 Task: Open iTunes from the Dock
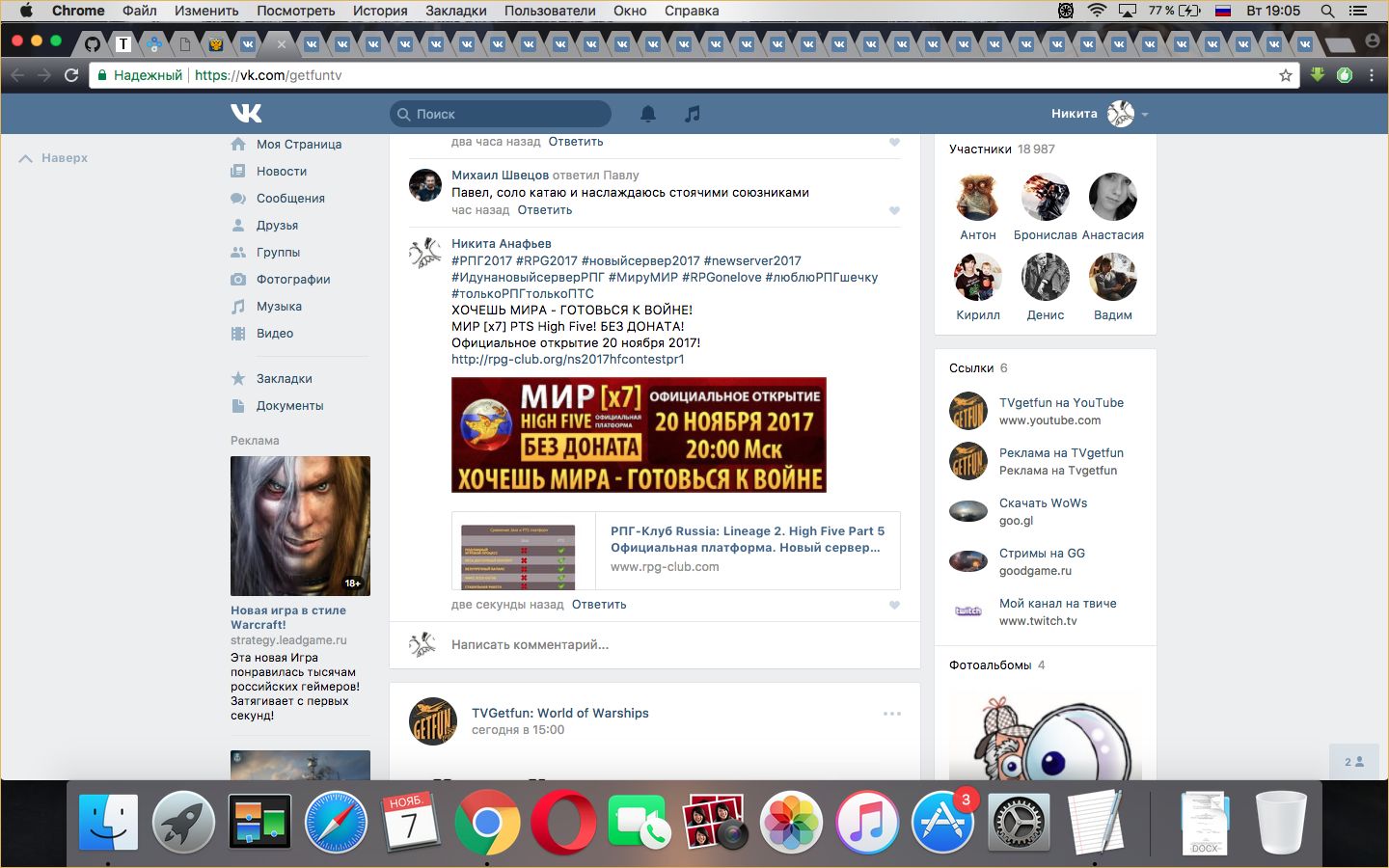[867, 823]
